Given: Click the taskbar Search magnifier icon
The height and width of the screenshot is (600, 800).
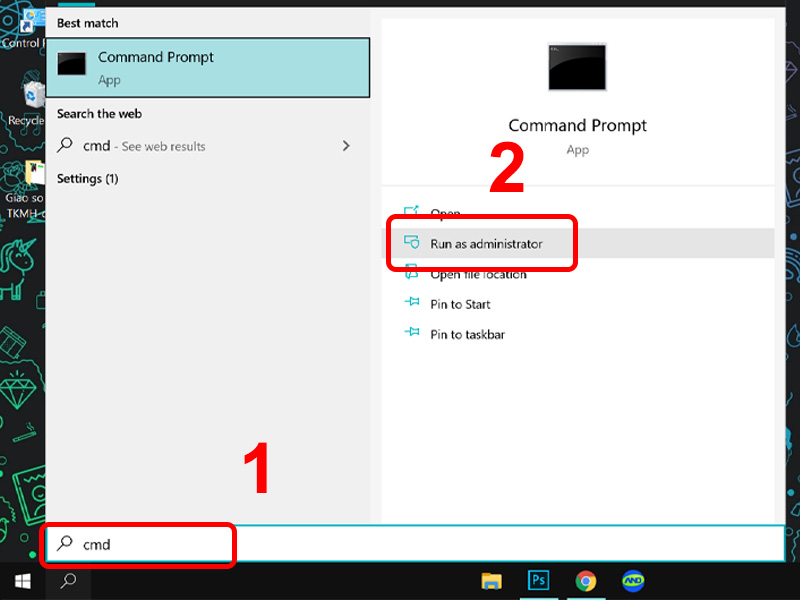Looking at the screenshot, I should pos(66,581).
